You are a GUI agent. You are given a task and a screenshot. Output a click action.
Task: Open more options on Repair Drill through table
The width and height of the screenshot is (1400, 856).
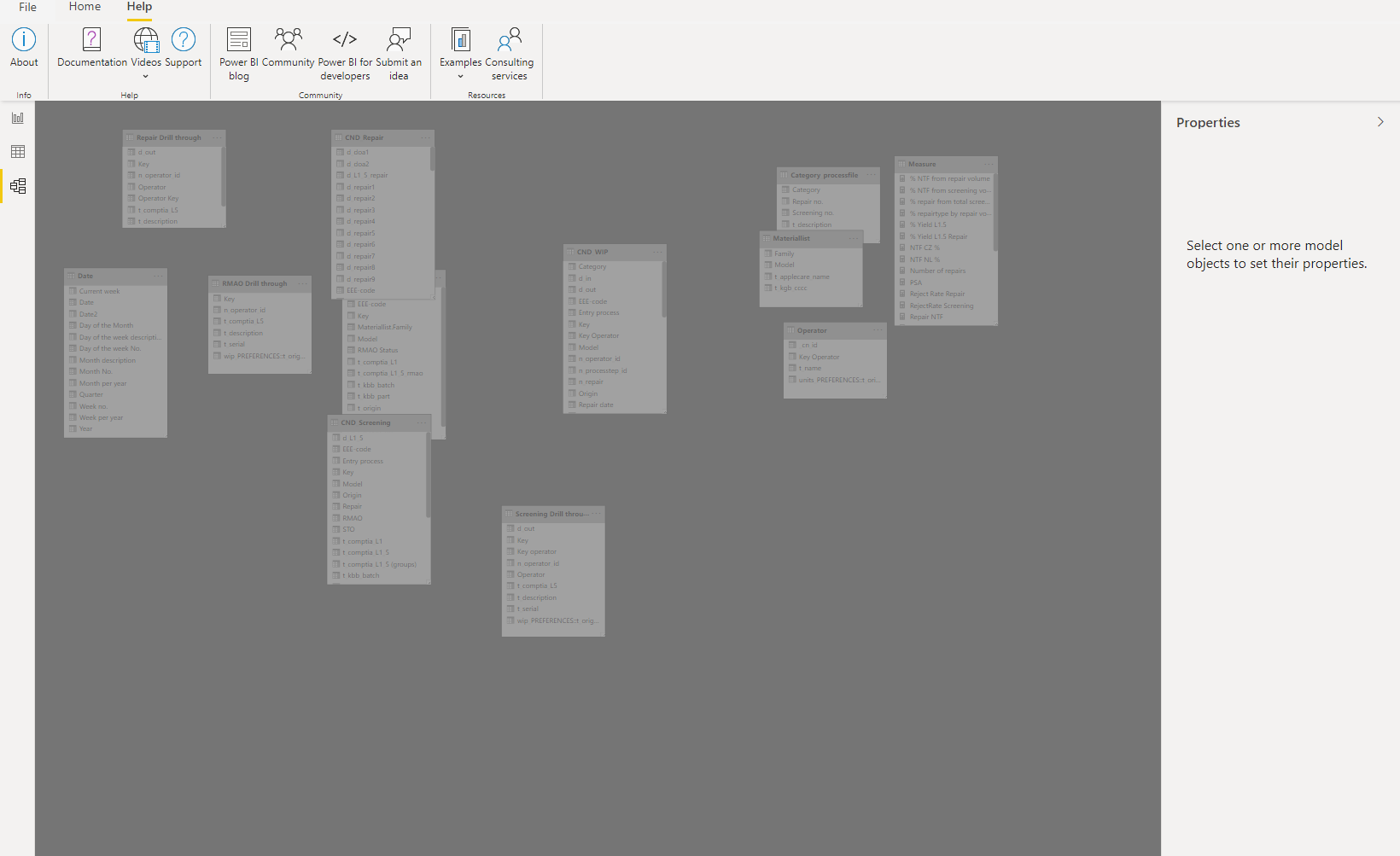[217, 137]
